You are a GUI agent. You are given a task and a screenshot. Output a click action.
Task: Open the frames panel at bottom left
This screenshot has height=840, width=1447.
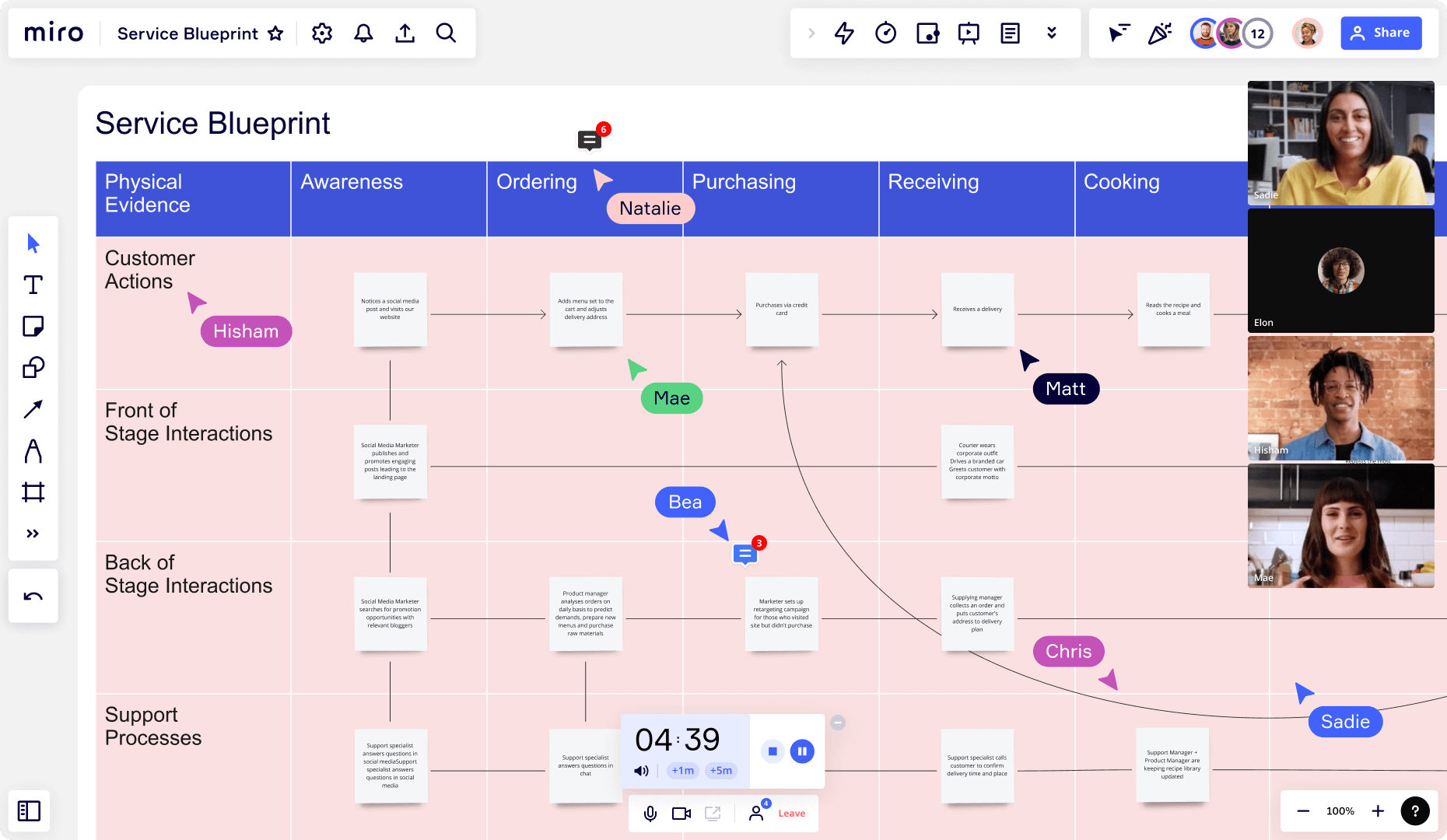pyautogui.click(x=30, y=811)
